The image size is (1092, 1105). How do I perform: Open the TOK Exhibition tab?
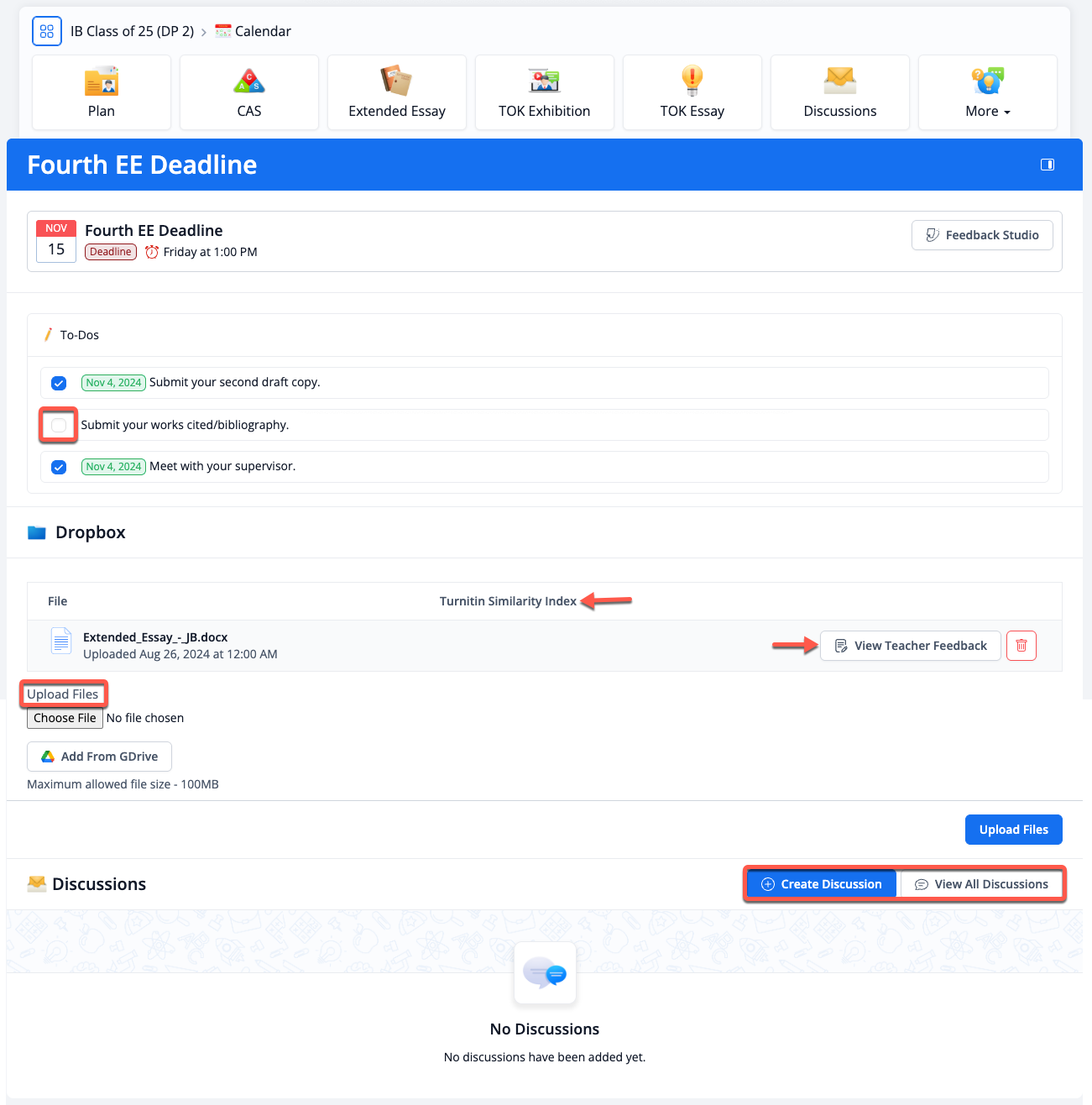pyautogui.click(x=544, y=93)
